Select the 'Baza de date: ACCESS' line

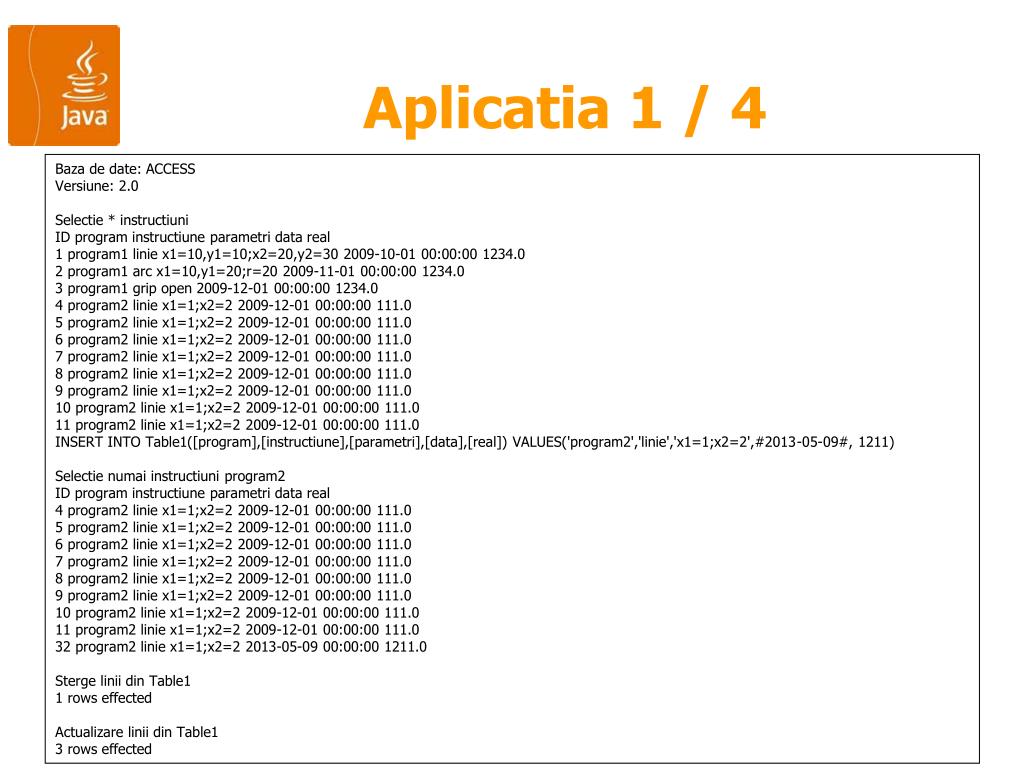[x=125, y=169]
